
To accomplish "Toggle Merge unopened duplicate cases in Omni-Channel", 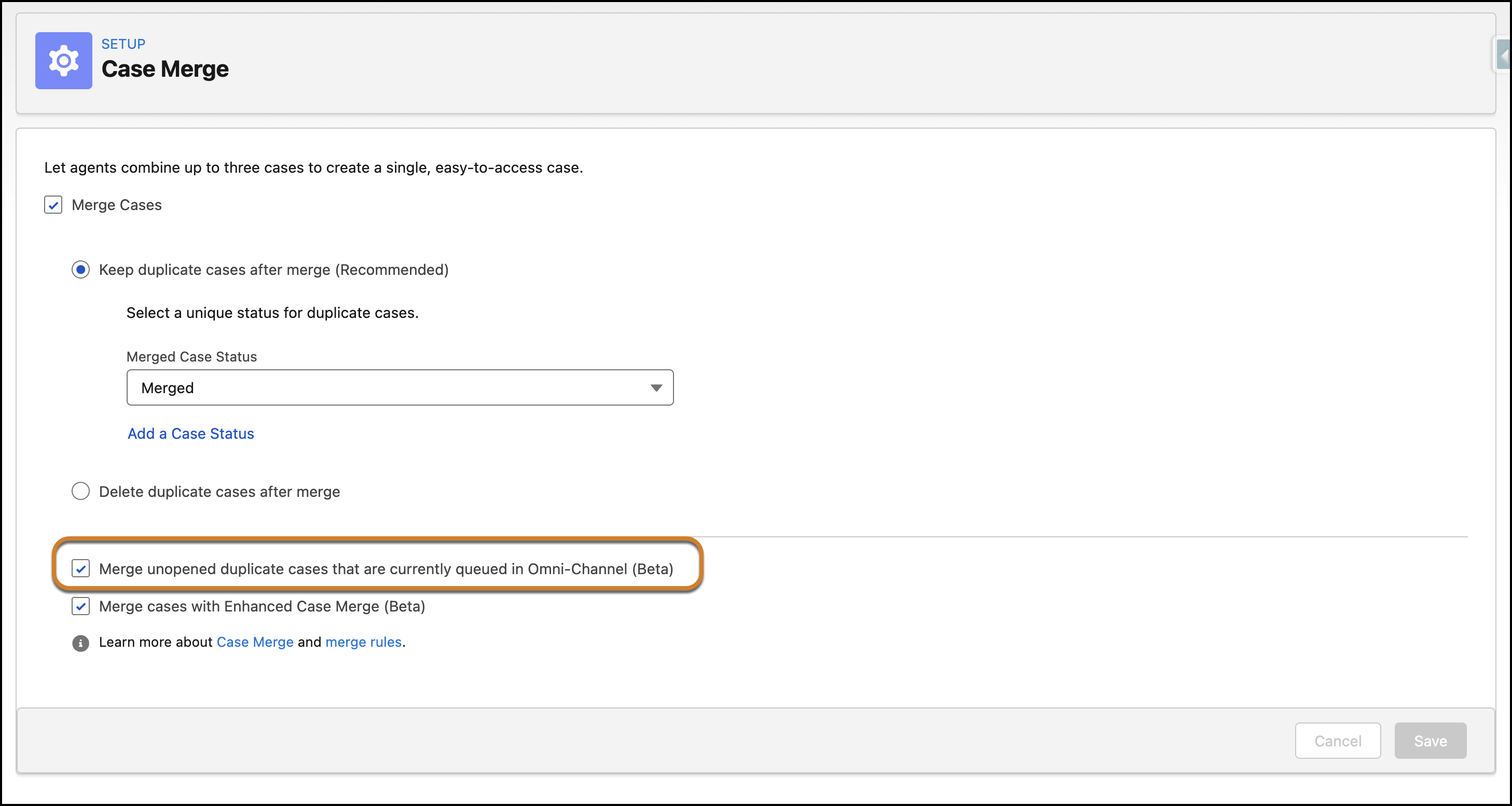I will coord(80,568).
